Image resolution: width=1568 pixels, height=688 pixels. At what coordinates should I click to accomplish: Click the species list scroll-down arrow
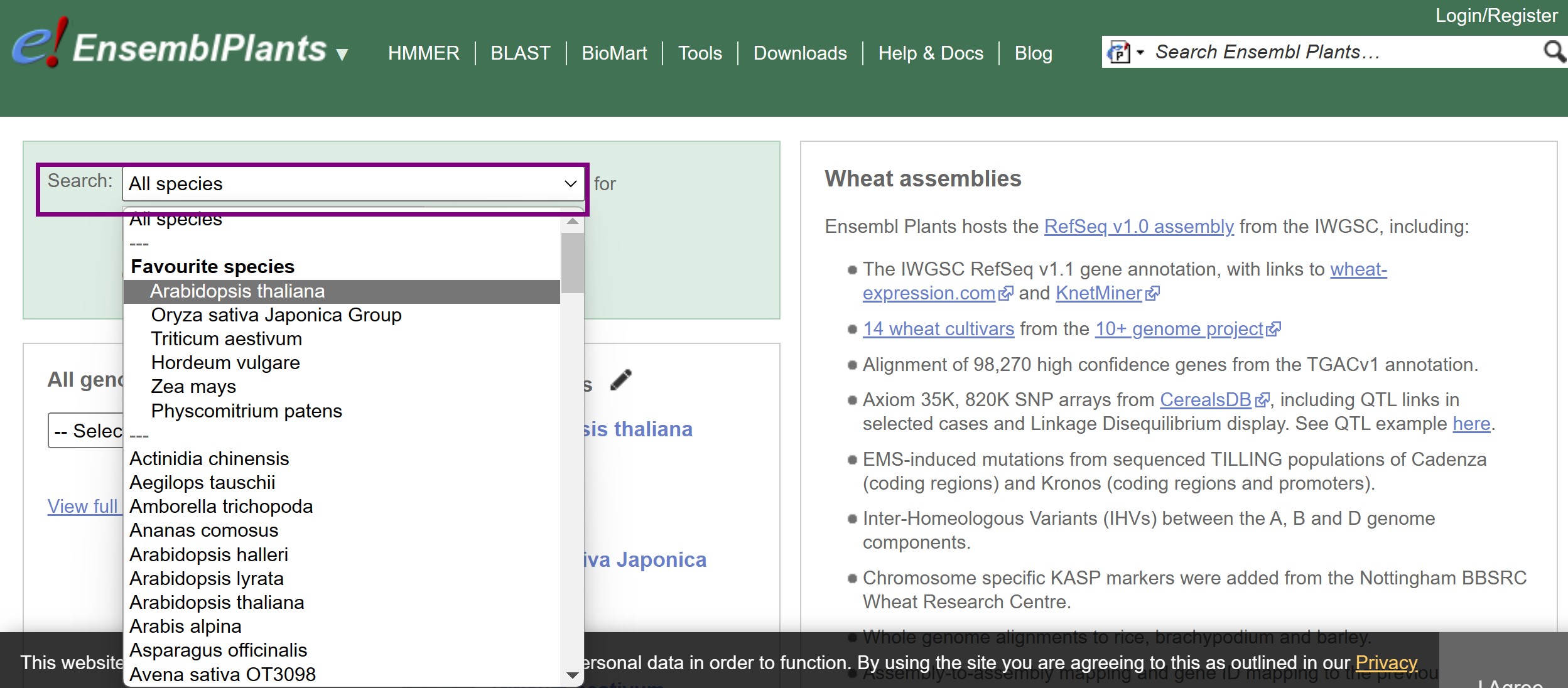[572, 675]
